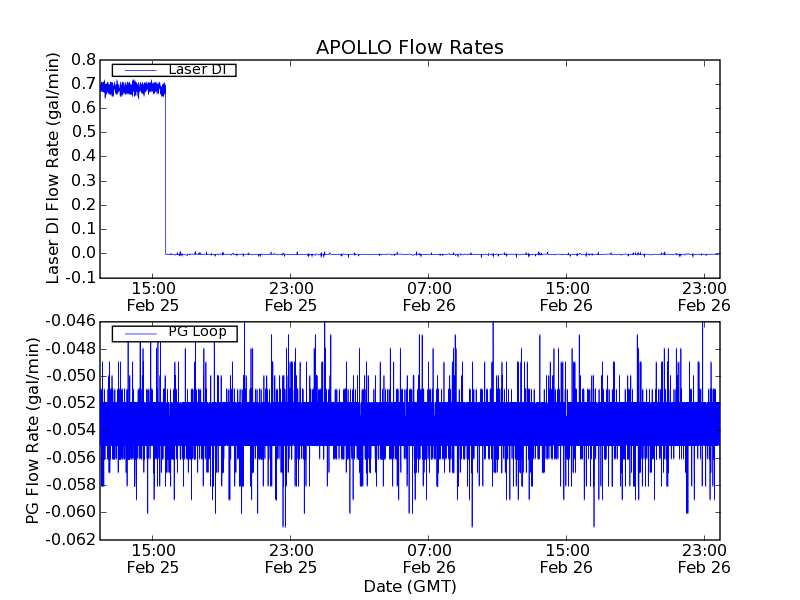Select the 0.6 tick label on Laser DI axis
Screen dimensions: 800x600
[83, 108]
